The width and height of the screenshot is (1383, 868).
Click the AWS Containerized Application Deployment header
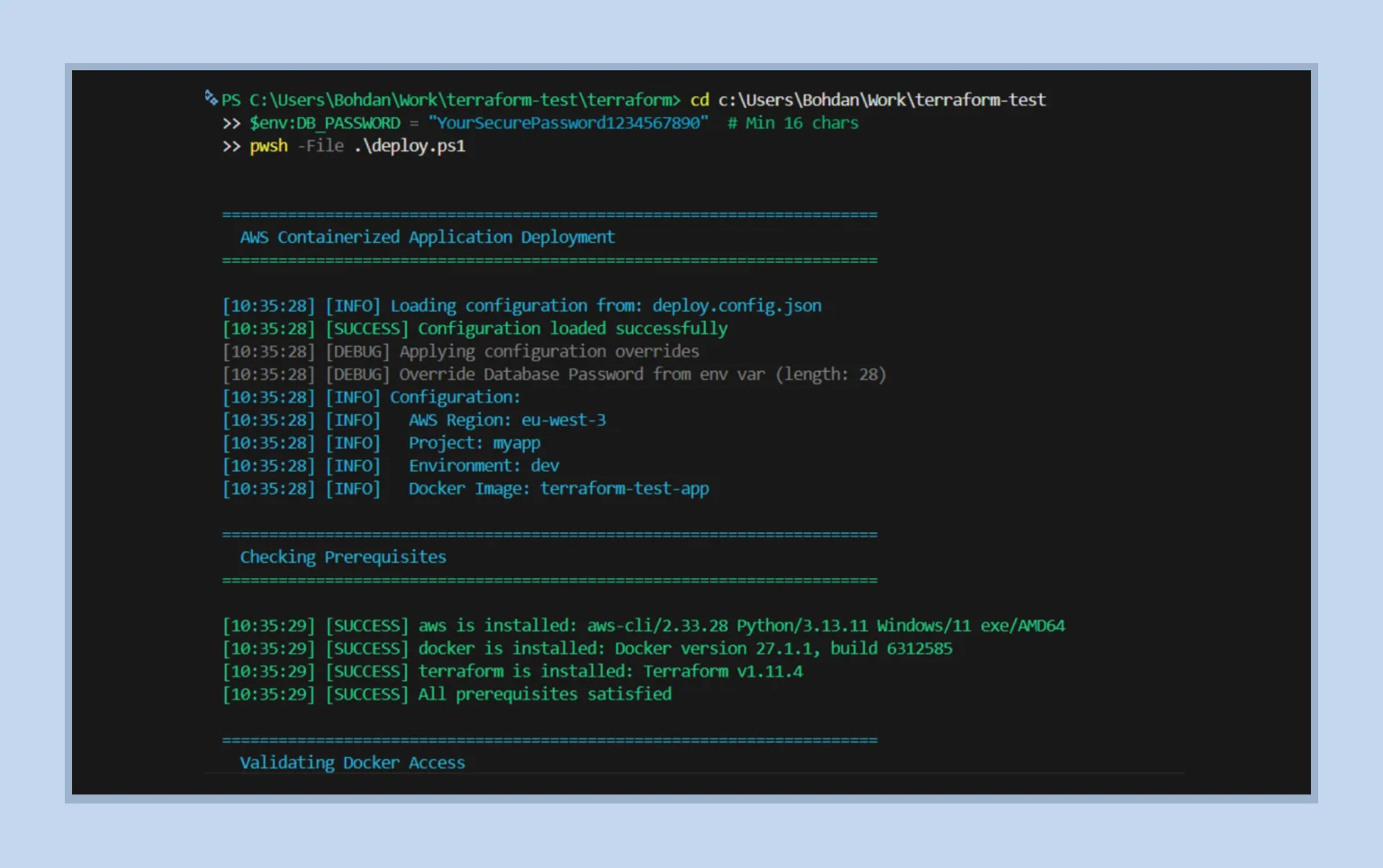pos(426,237)
